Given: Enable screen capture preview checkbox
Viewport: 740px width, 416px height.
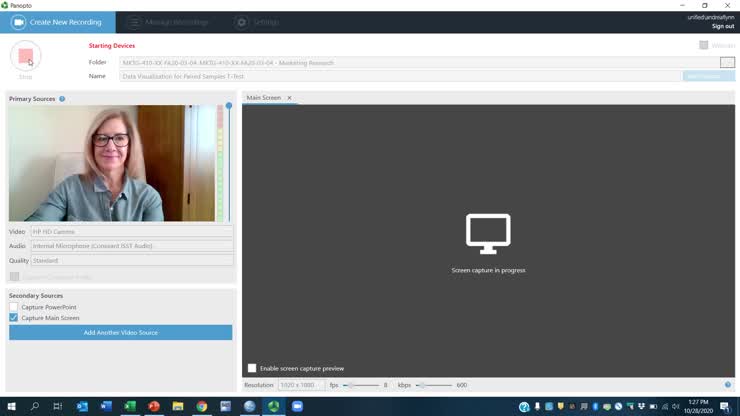Looking at the screenshot, I should [x=252, y=368].
